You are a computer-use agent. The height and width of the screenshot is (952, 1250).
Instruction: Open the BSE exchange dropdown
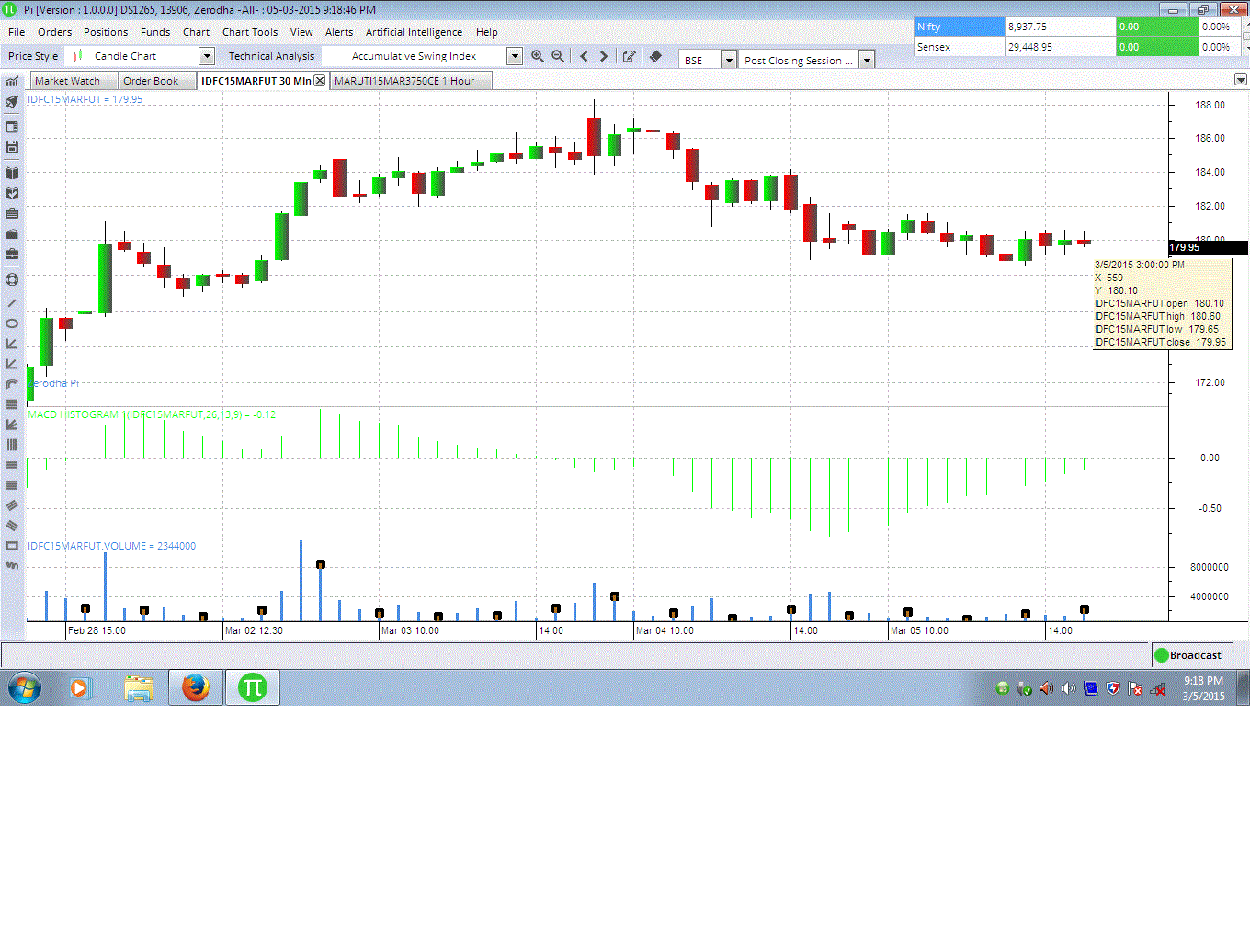[x=729, y=60]
